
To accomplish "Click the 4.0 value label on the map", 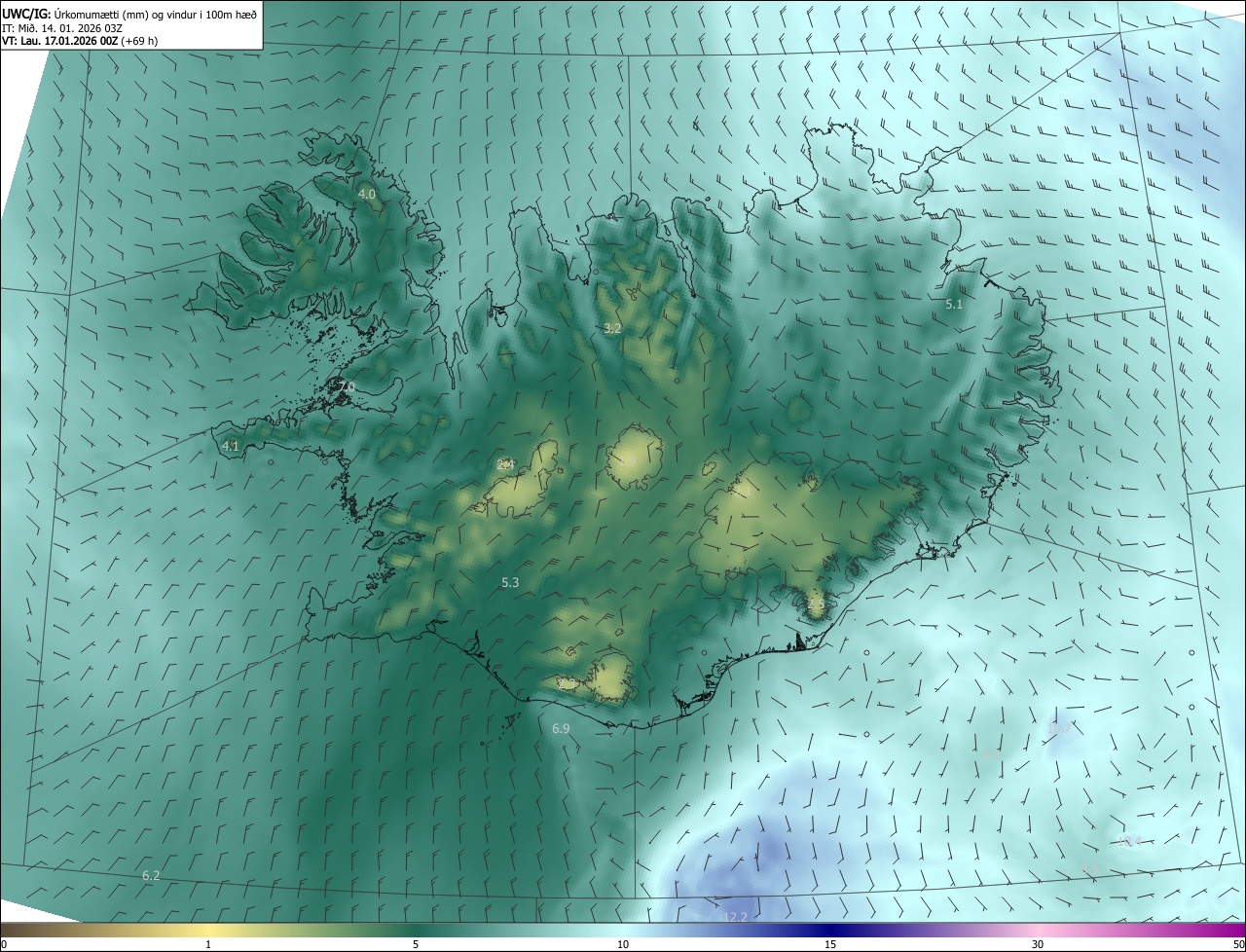I will (x=367, y=195).
